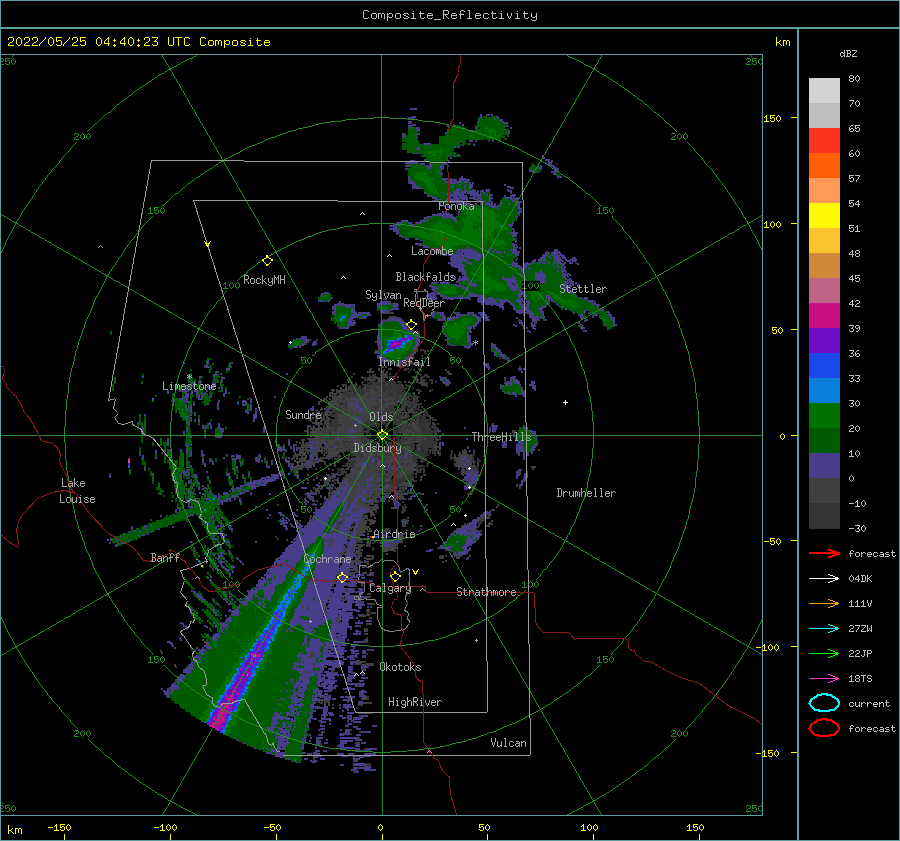900x841 pixels.
Task: Click the dBZ legend heading
Action: tap(848, 53)
